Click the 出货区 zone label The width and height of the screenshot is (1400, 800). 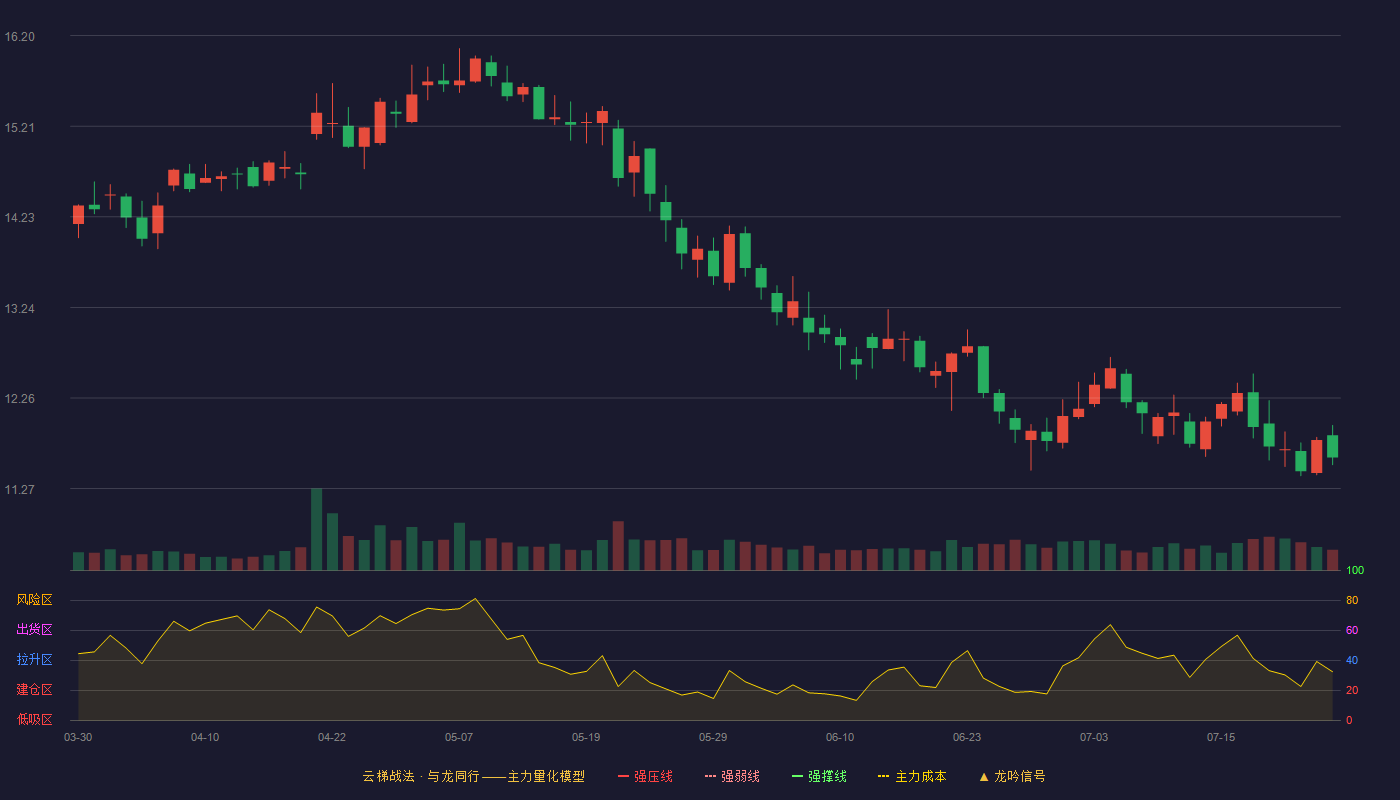pos(34,630)
